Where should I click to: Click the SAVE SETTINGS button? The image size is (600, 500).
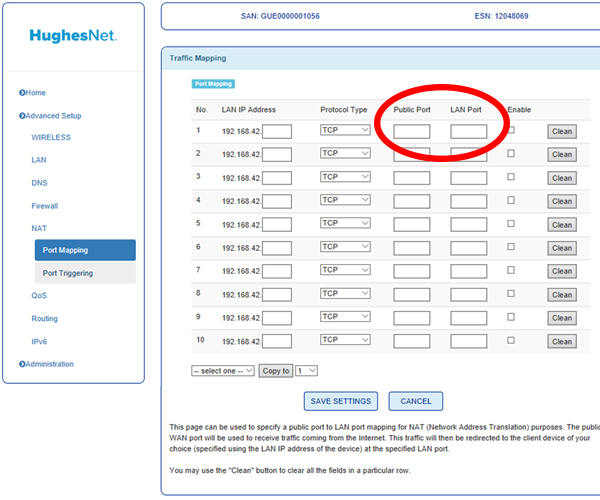tap(341, 401)
